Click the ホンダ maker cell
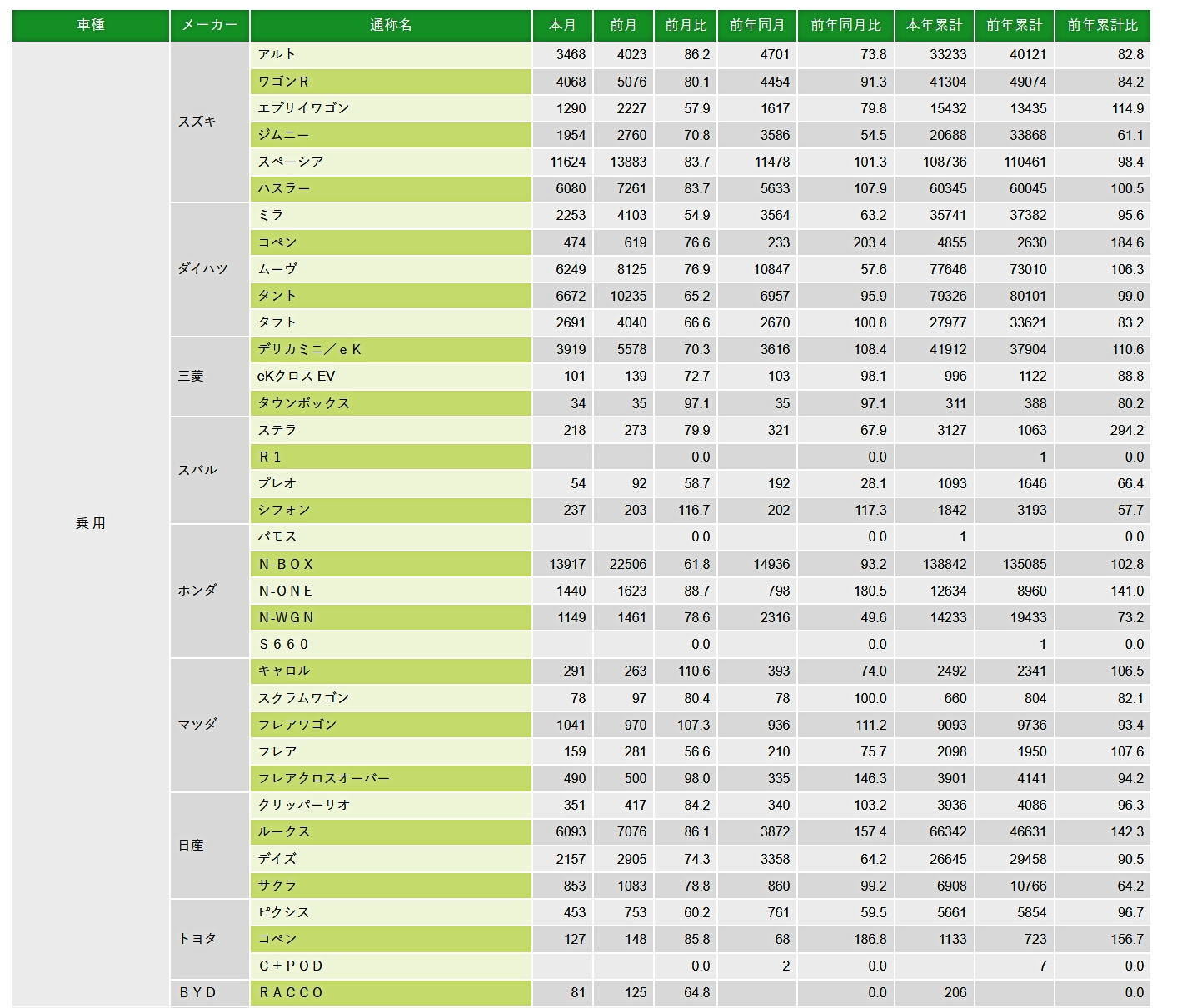 tap(210, 591)
